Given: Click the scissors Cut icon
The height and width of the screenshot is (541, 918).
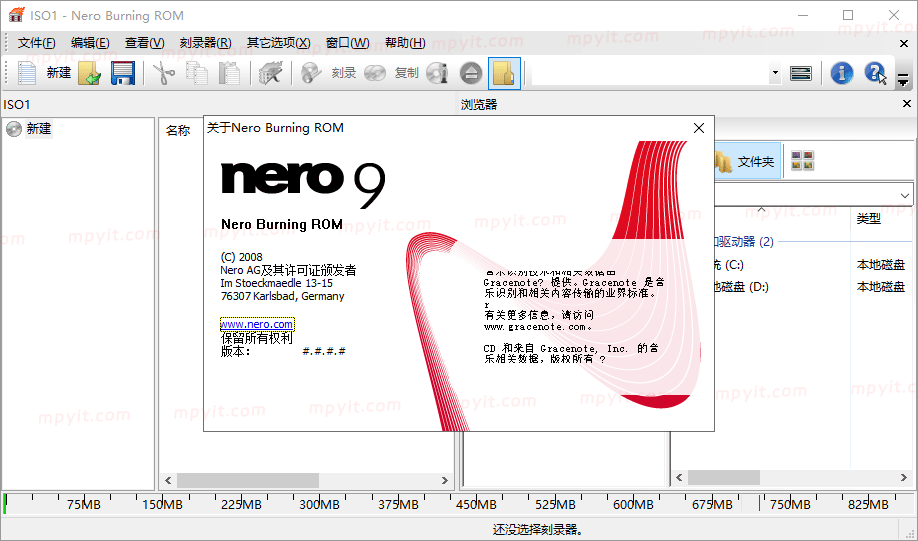Looking at the screenshot, I should click(164, 73).
